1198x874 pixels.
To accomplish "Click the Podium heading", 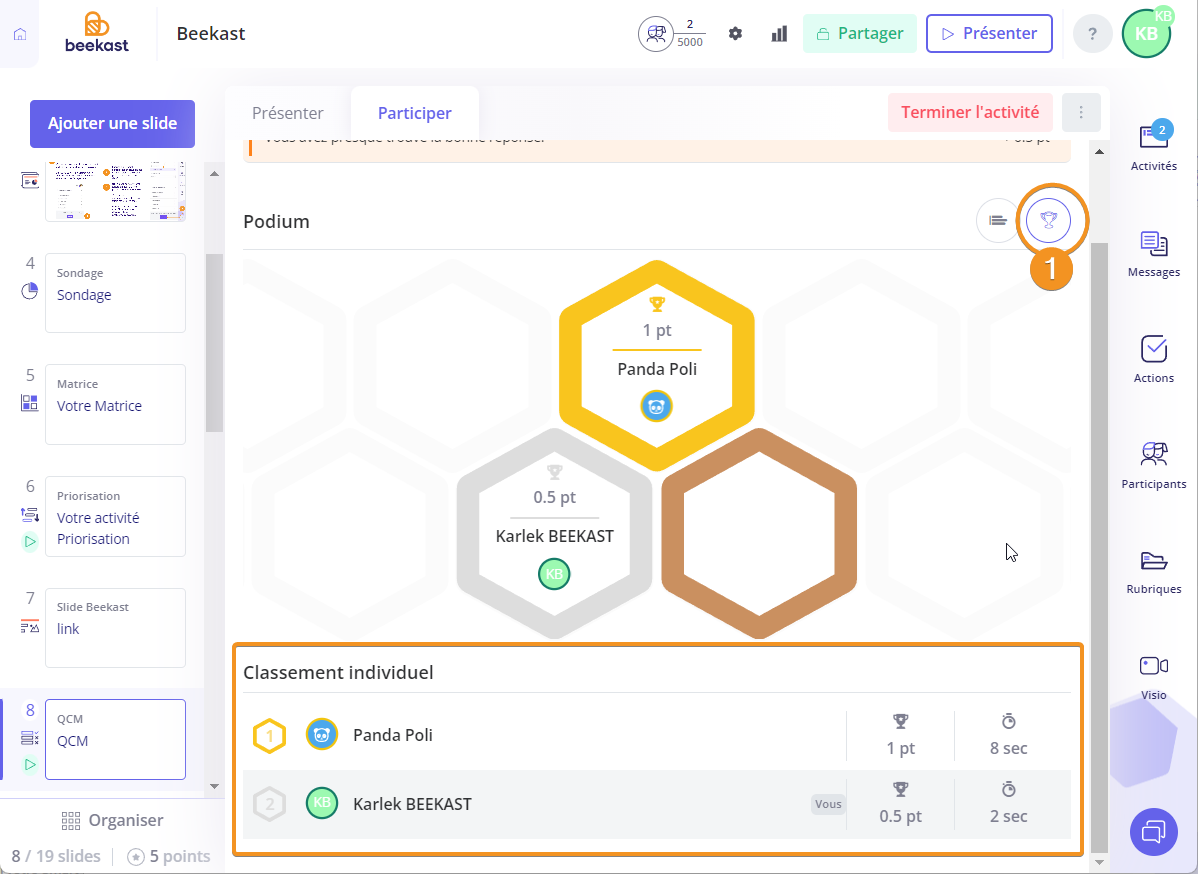I will click(x=277, y=222).
